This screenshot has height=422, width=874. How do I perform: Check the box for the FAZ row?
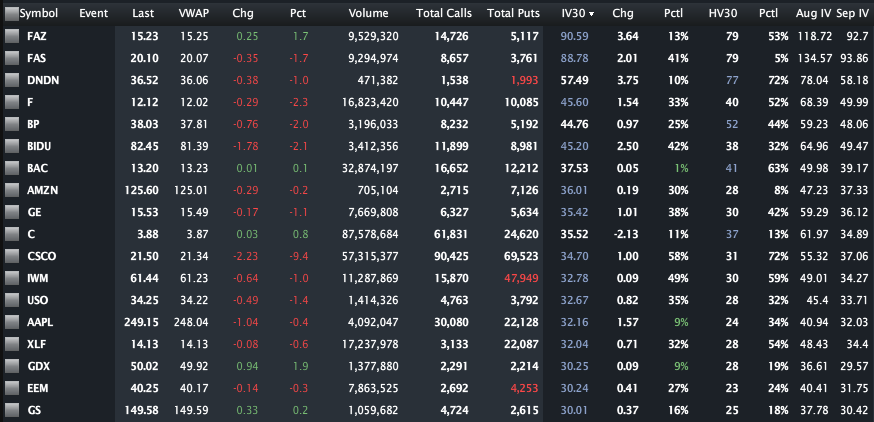(x=11, y=36)
